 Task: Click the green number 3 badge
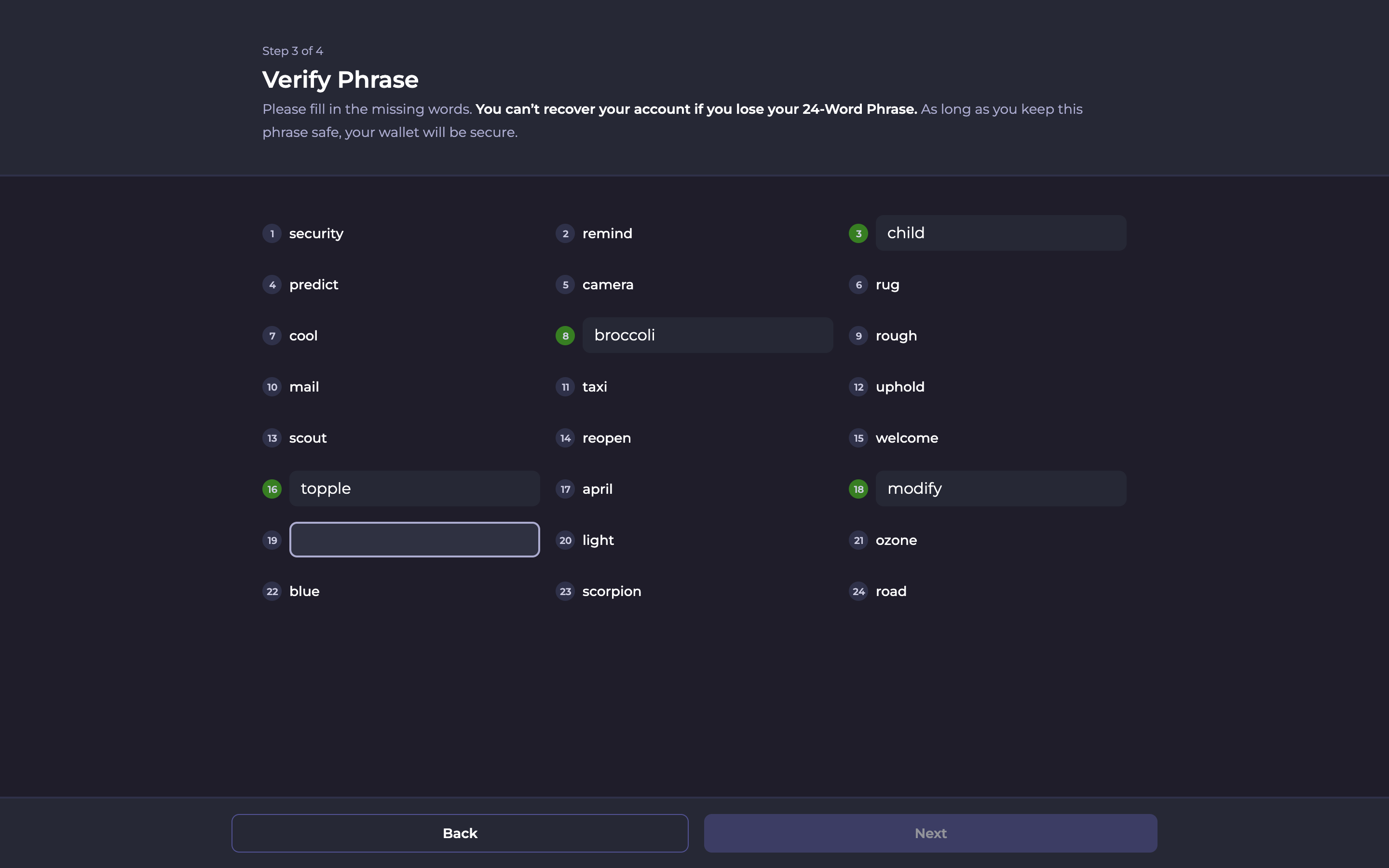point(858,234)
